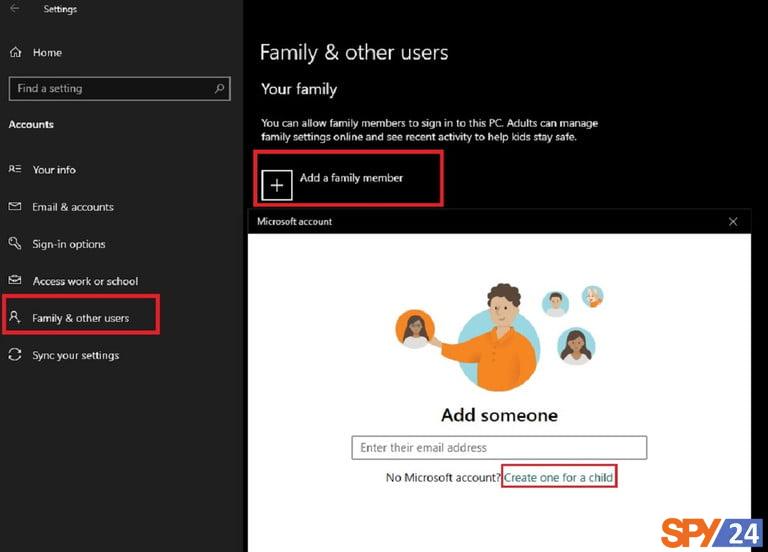Click the Add a family member label
The height and width of the screenshot is (552, 768).
point(351,178)
